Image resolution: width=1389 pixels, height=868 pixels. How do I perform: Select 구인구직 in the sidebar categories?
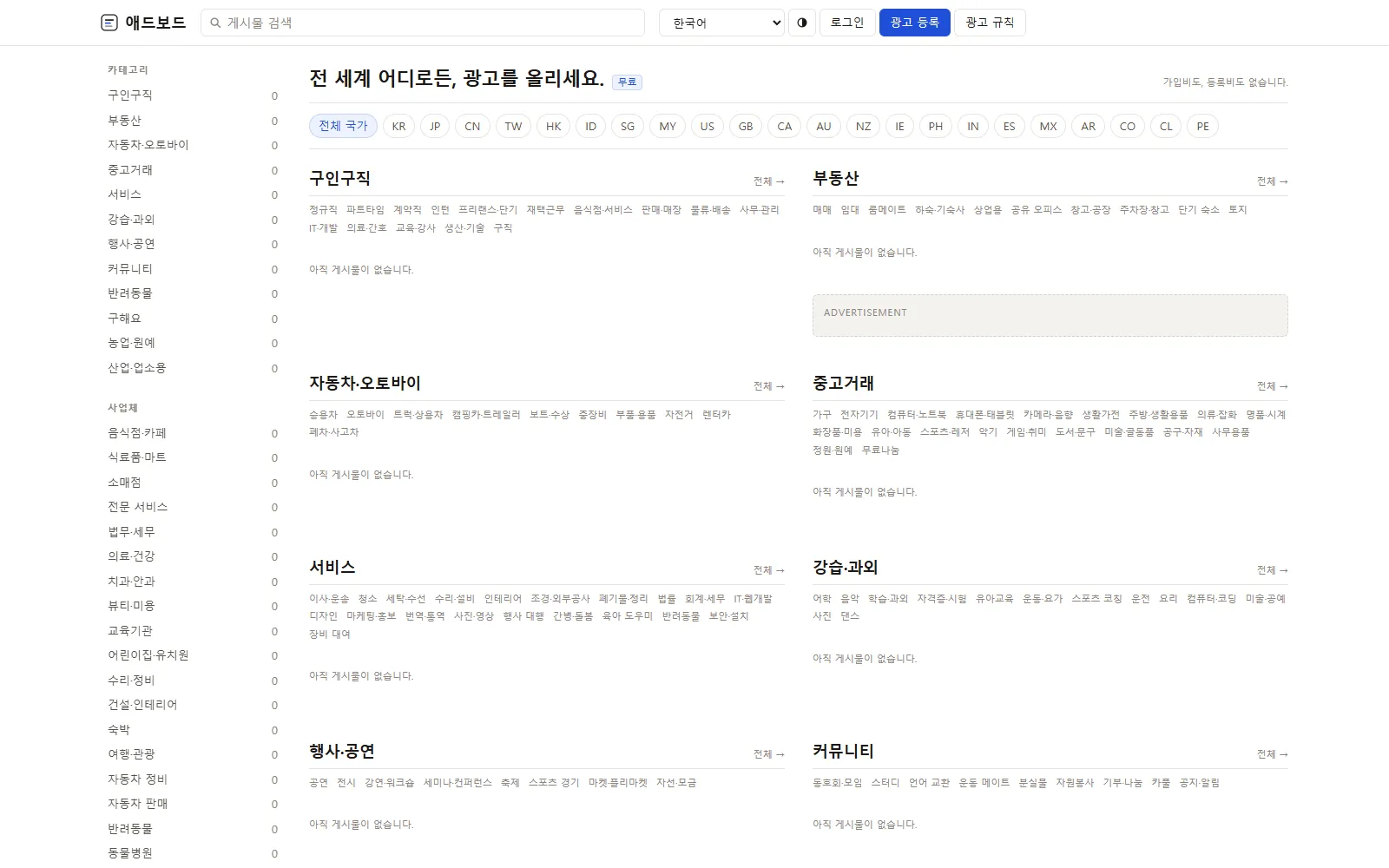coord(193,95)
